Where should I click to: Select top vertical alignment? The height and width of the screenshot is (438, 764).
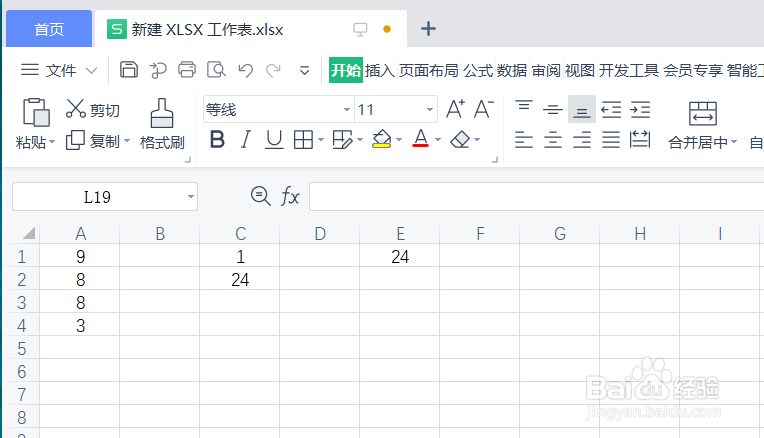[x=524, y=106]
